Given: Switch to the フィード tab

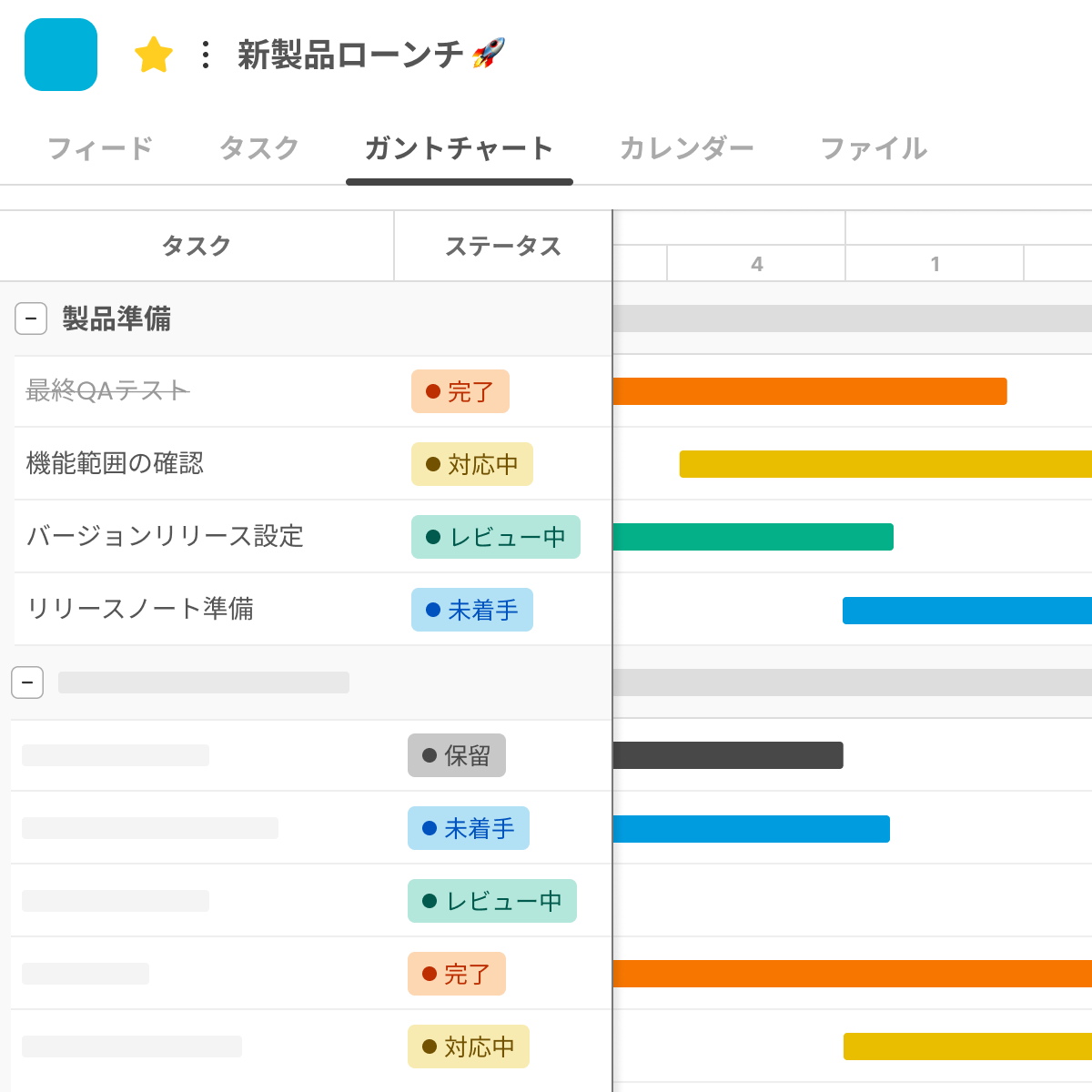Looking at the screenshot, I should [x=100, y=148].
